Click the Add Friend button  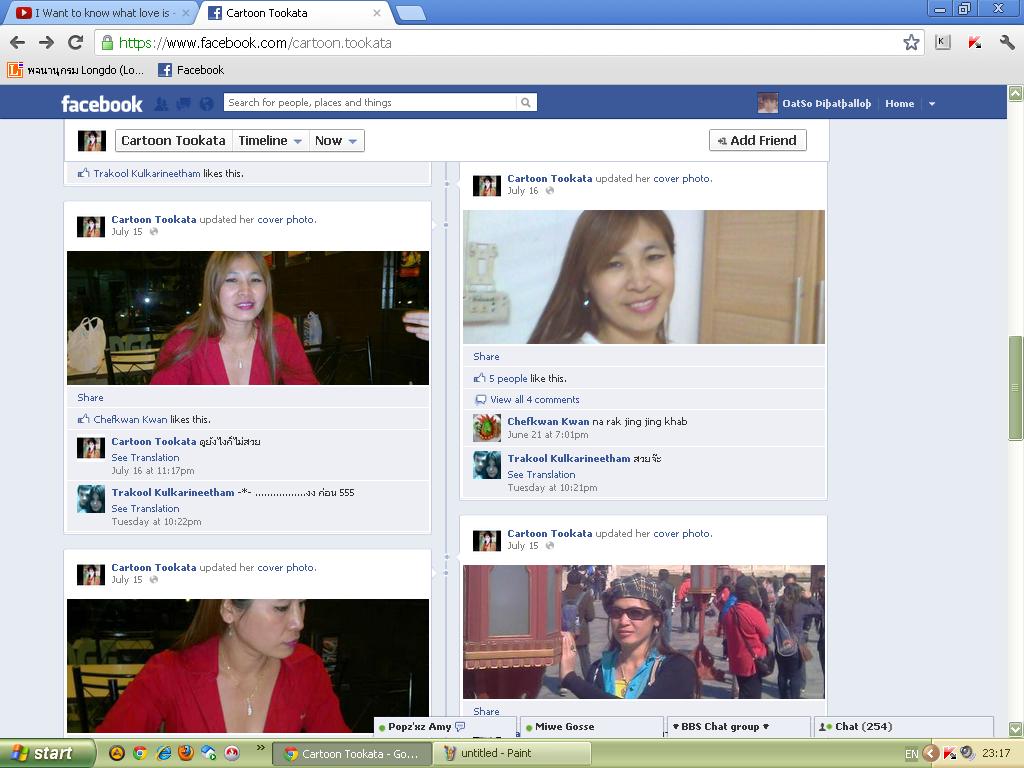[x=758, y=140]
